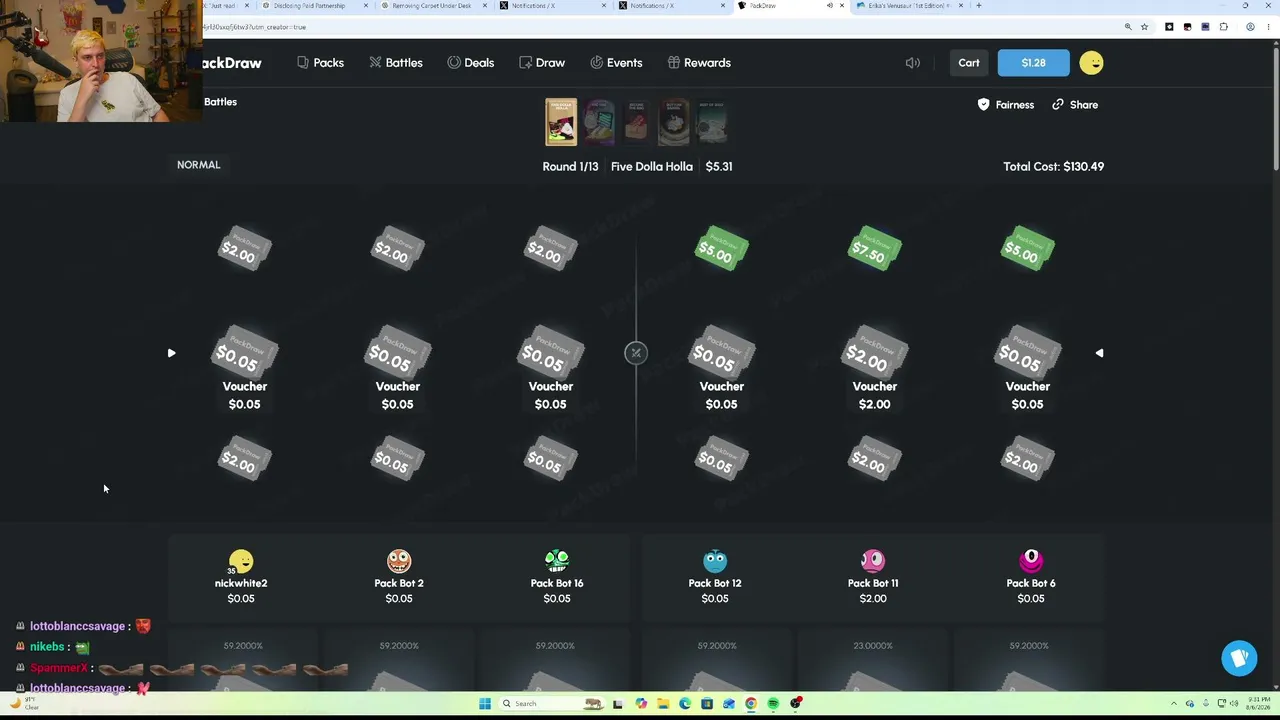Mute the site sound with the speaker icon
The width and height of the screenshot is (1280, 720).
912,63
